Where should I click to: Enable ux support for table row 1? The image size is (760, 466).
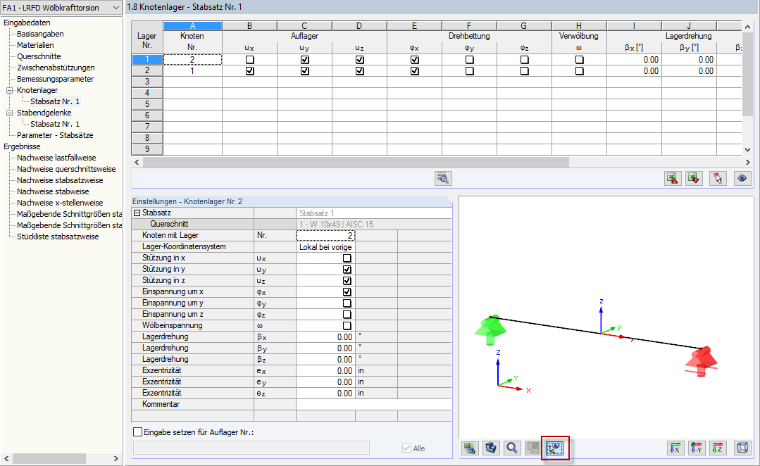click(x=250, y=60)
